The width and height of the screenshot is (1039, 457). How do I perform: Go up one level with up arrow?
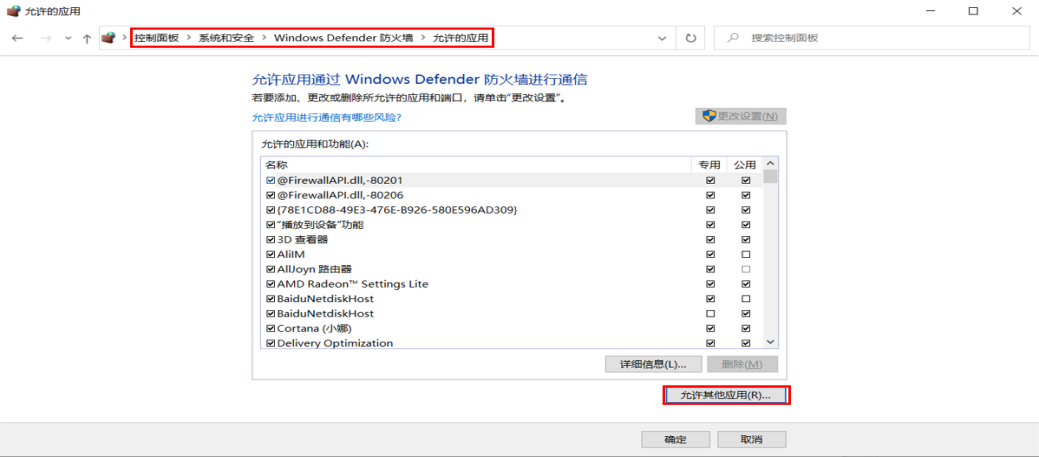click(x=87, y=38)
